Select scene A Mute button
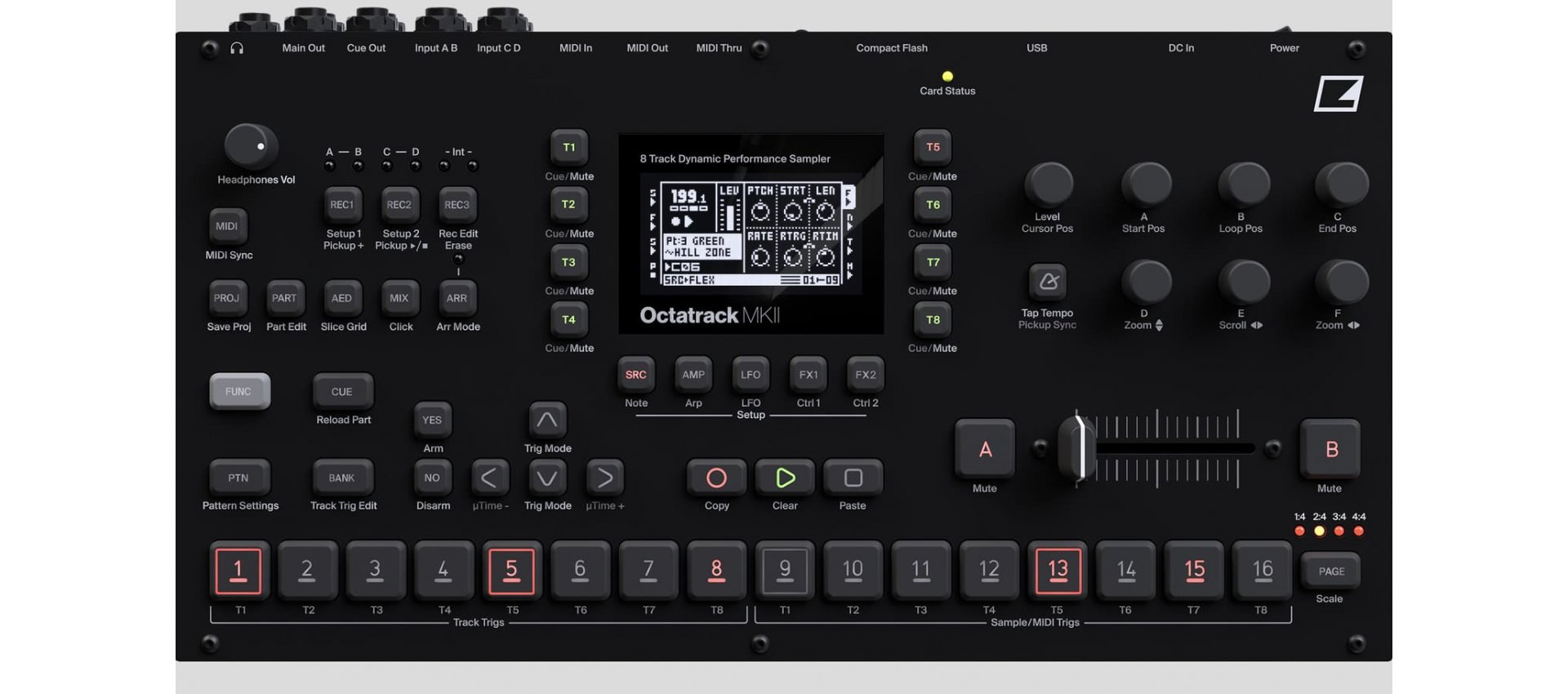 coord(986,449)
